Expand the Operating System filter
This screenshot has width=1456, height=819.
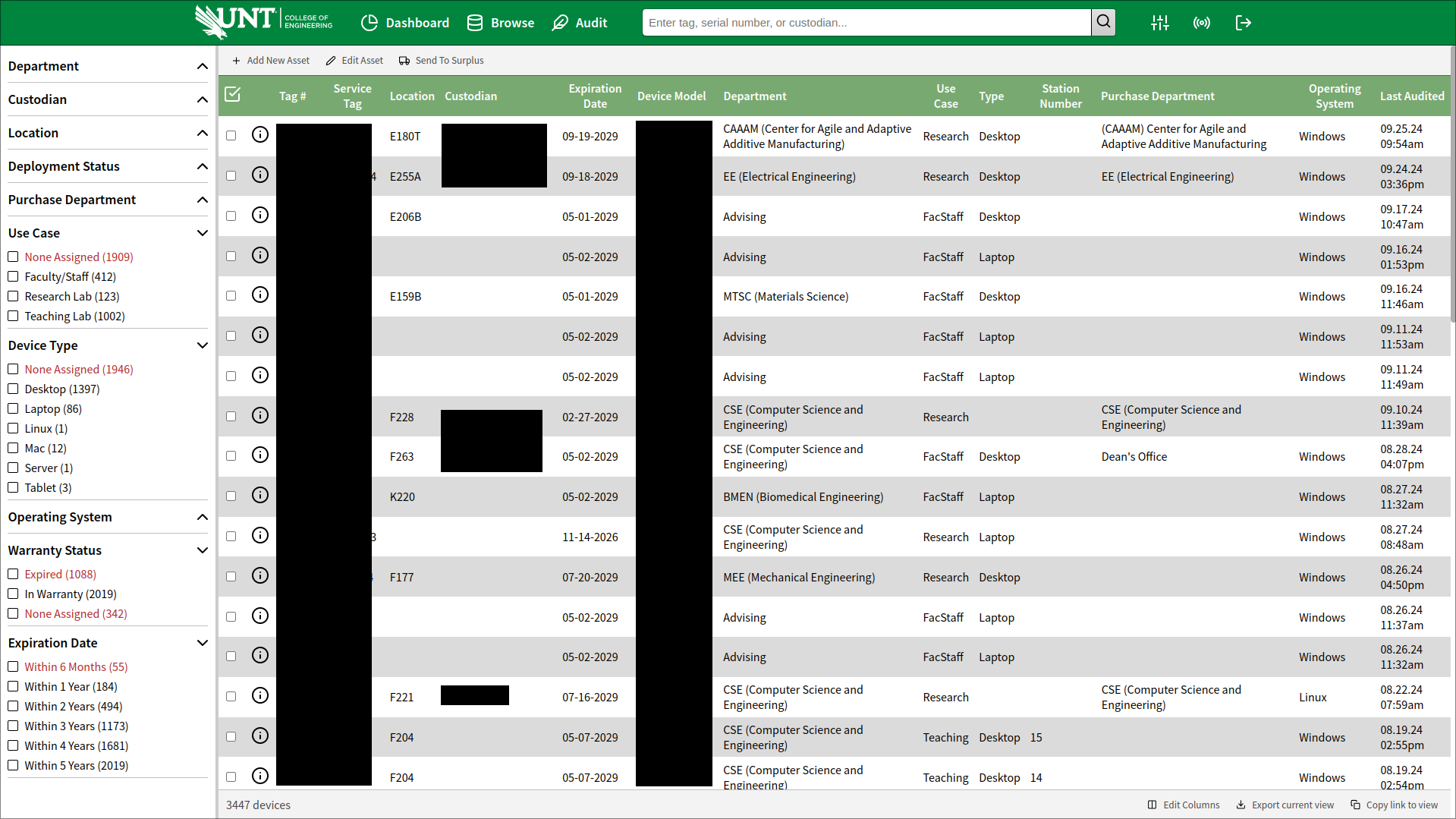click(x=108, y=517)
